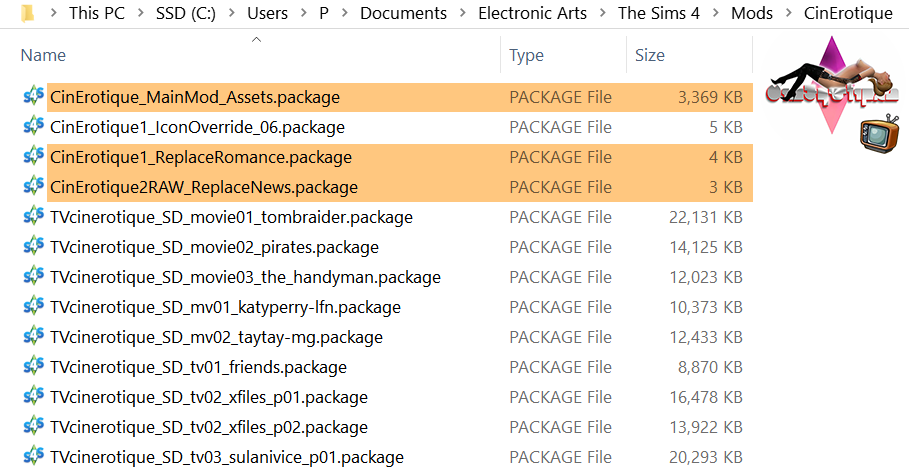
Task: Expand chevron after Users
Action: 303,13
